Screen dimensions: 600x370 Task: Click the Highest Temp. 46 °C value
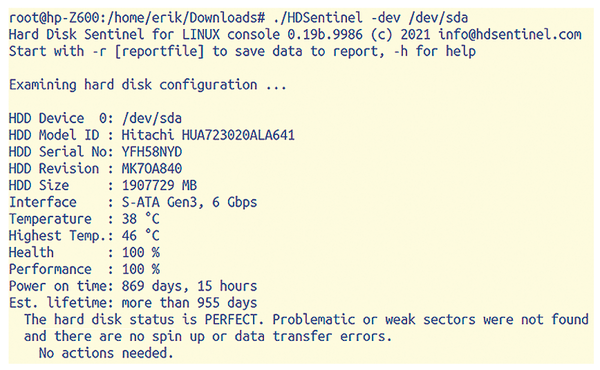point(140,236)
